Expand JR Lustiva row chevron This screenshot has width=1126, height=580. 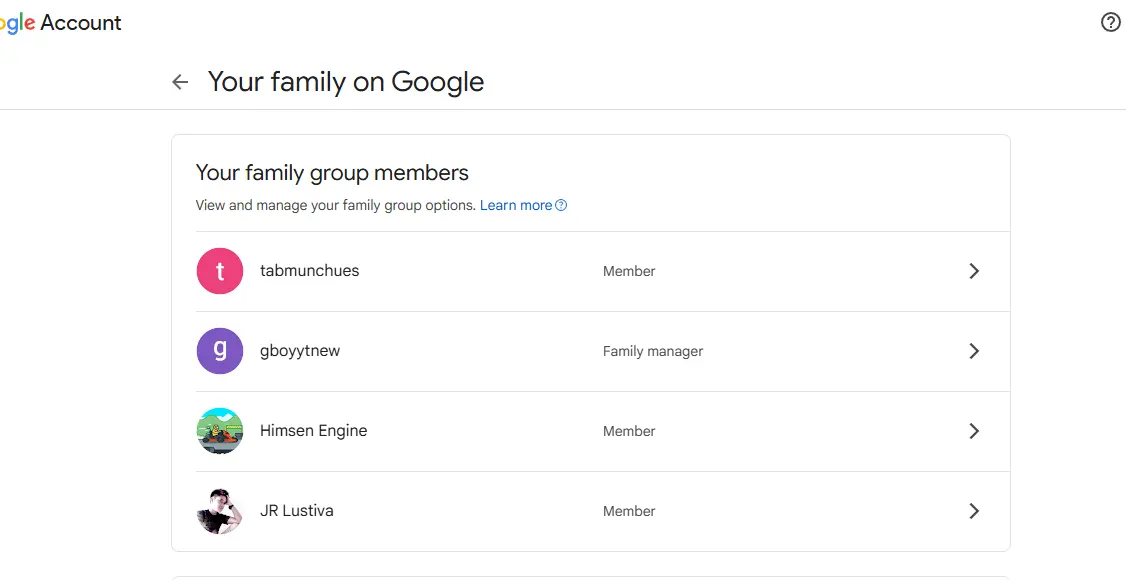(974, 511)
